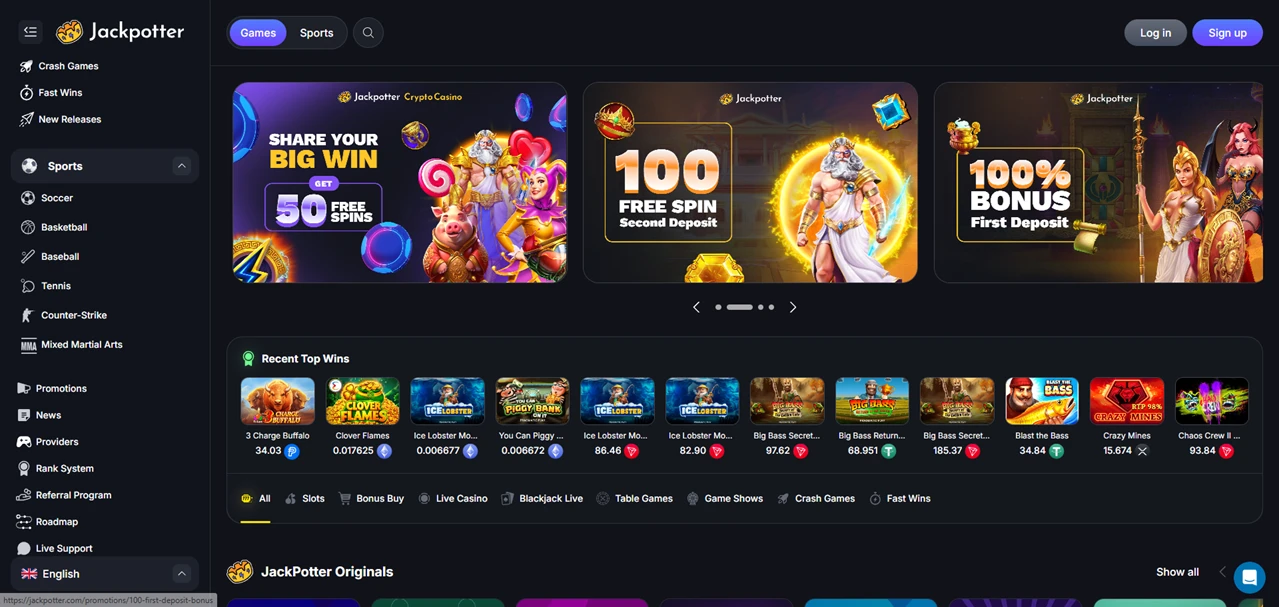Viewport: 1279px width, 607px height.
Task: Click the Log in button
Action: pos(1155,33)
